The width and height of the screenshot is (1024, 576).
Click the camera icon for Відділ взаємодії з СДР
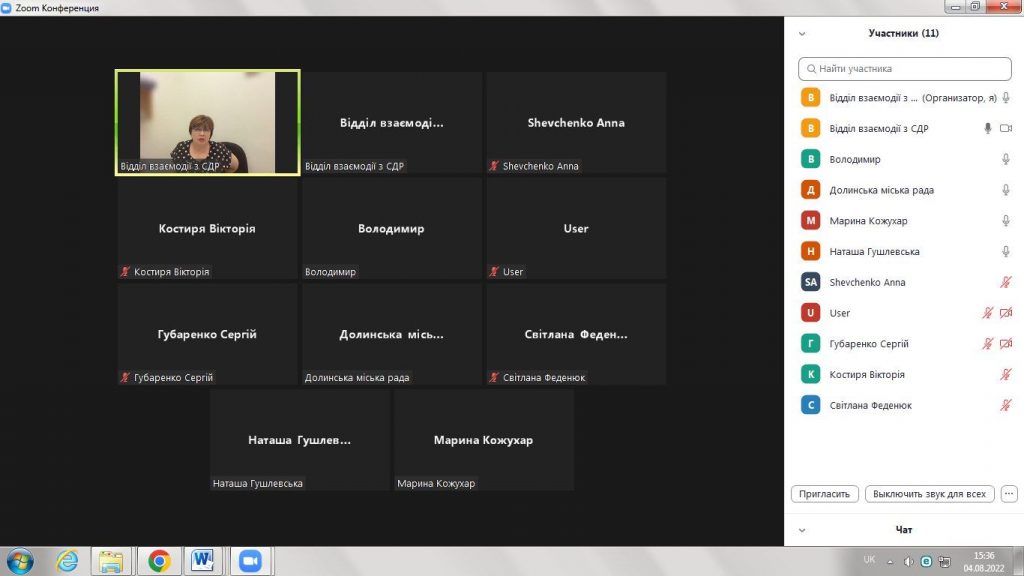point(1006,129)
